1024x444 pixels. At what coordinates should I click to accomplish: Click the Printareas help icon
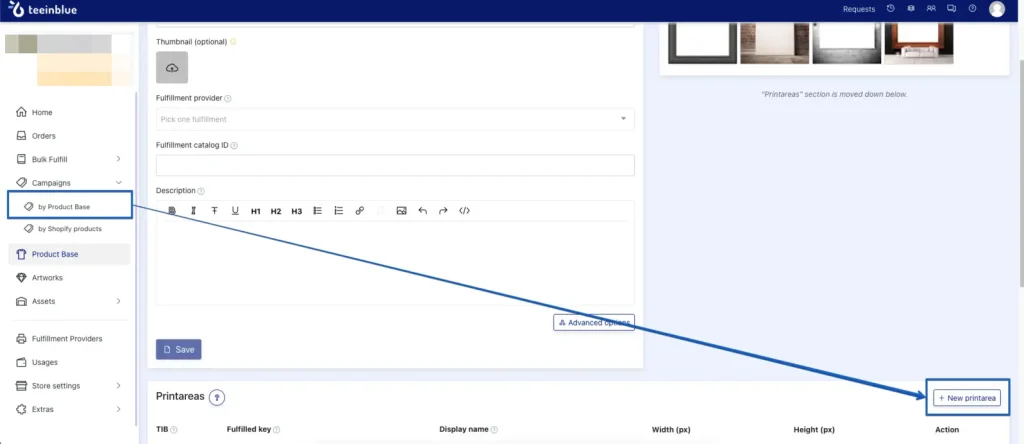click(217, 397)
